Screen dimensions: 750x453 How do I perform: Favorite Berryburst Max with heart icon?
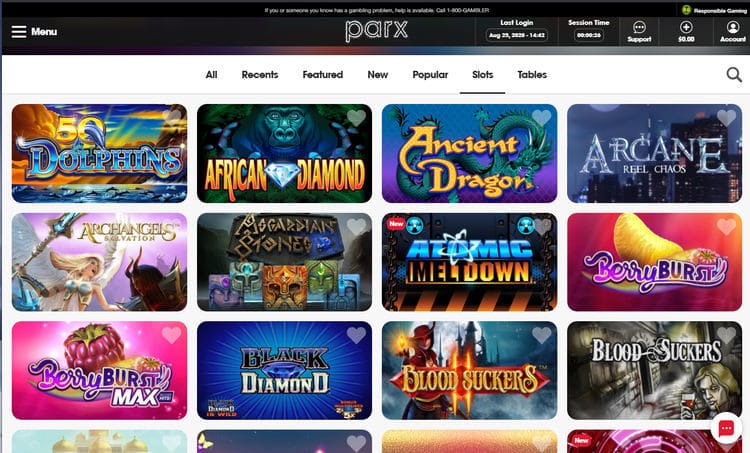(x=171, y=335)
